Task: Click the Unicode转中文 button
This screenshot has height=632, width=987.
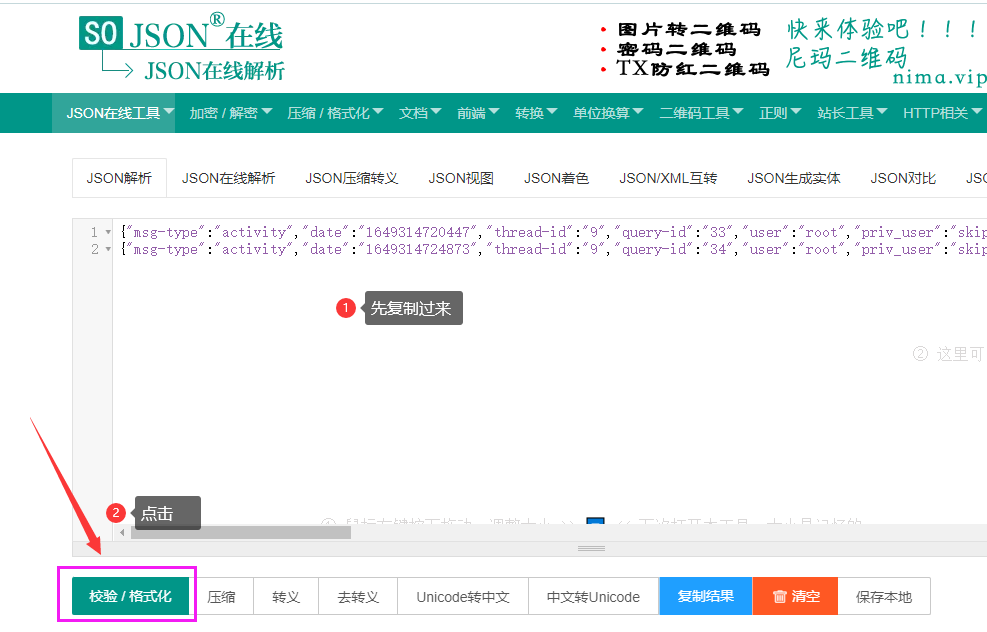Action: coord(462,596)
